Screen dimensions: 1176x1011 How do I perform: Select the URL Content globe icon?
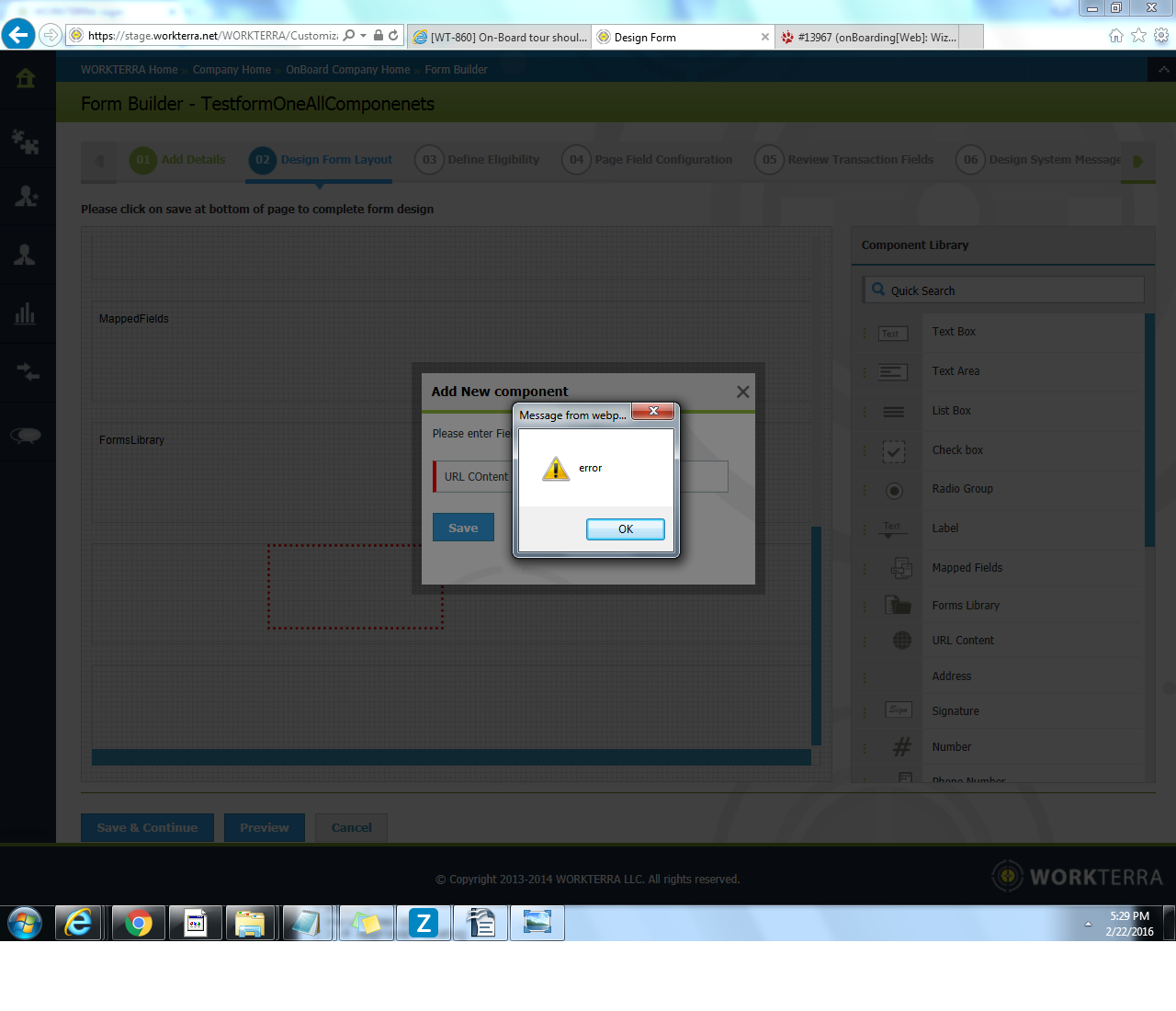(x=901, y=641)
